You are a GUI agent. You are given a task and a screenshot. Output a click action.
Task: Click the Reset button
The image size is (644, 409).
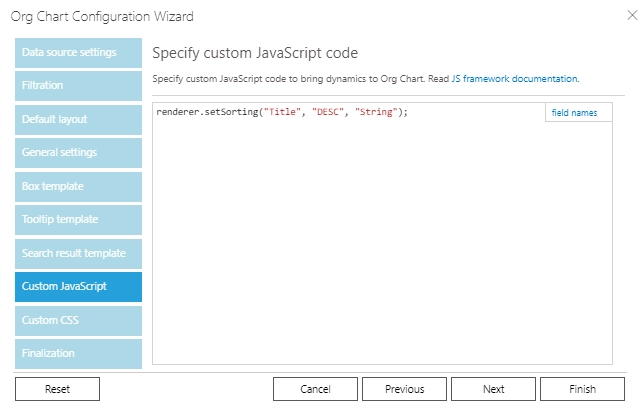click(58, 389)
